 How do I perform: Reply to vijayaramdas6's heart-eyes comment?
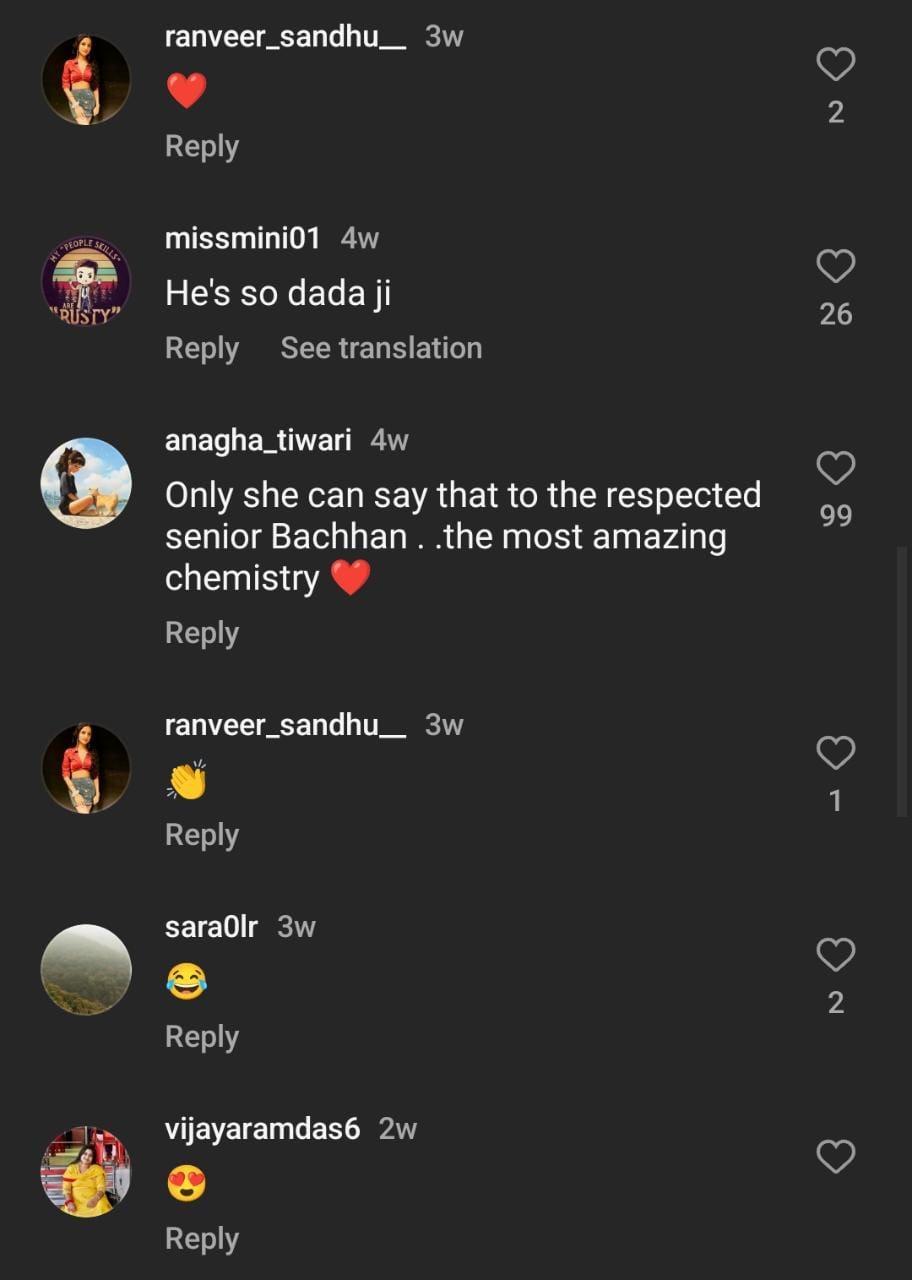tap(202, 1239)
